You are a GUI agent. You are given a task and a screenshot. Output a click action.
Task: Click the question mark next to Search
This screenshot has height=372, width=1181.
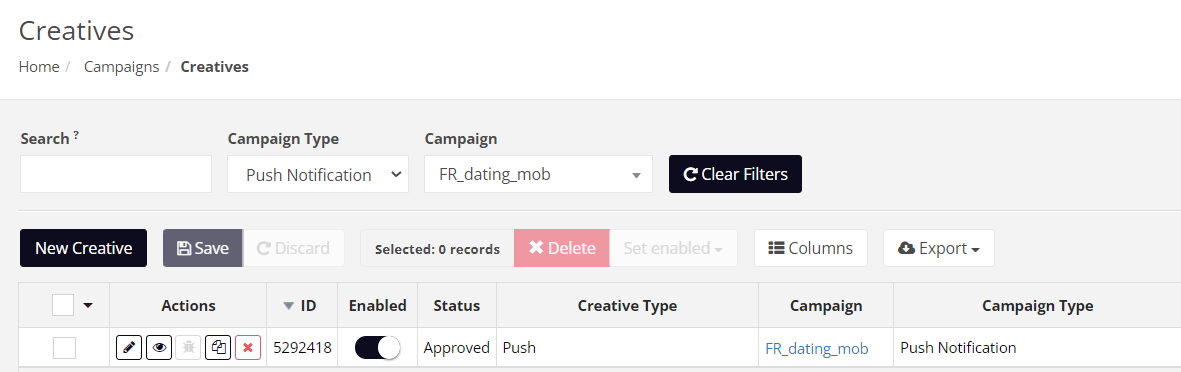[76, 136]
